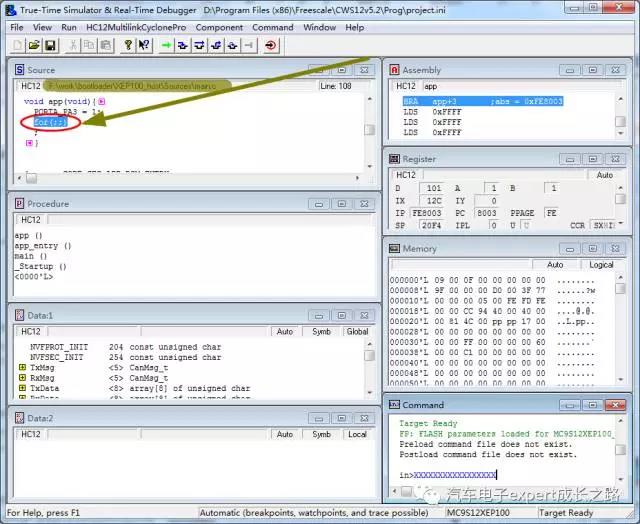Viewport: 640px width, 524px height.
Task: Click the question mark Help icon
Action: (x=128, y=45)
